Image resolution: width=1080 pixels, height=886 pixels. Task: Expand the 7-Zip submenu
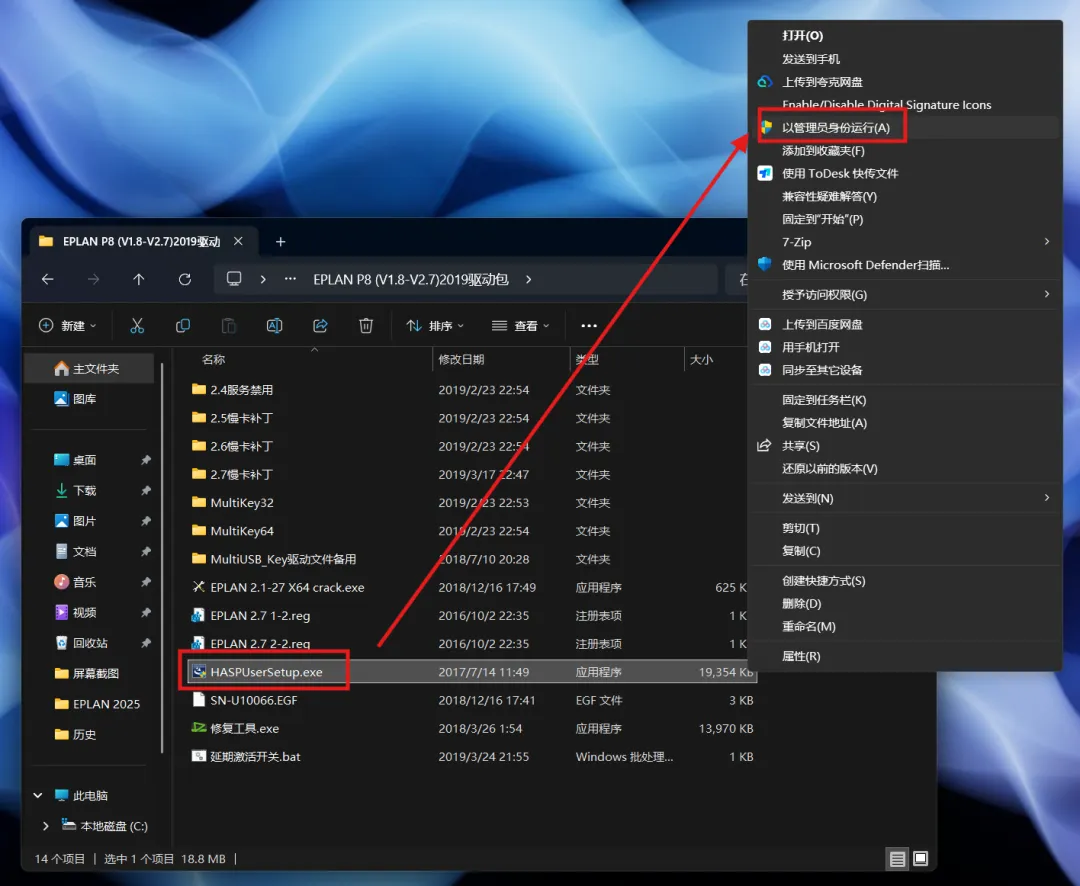[x=904, y=242]
